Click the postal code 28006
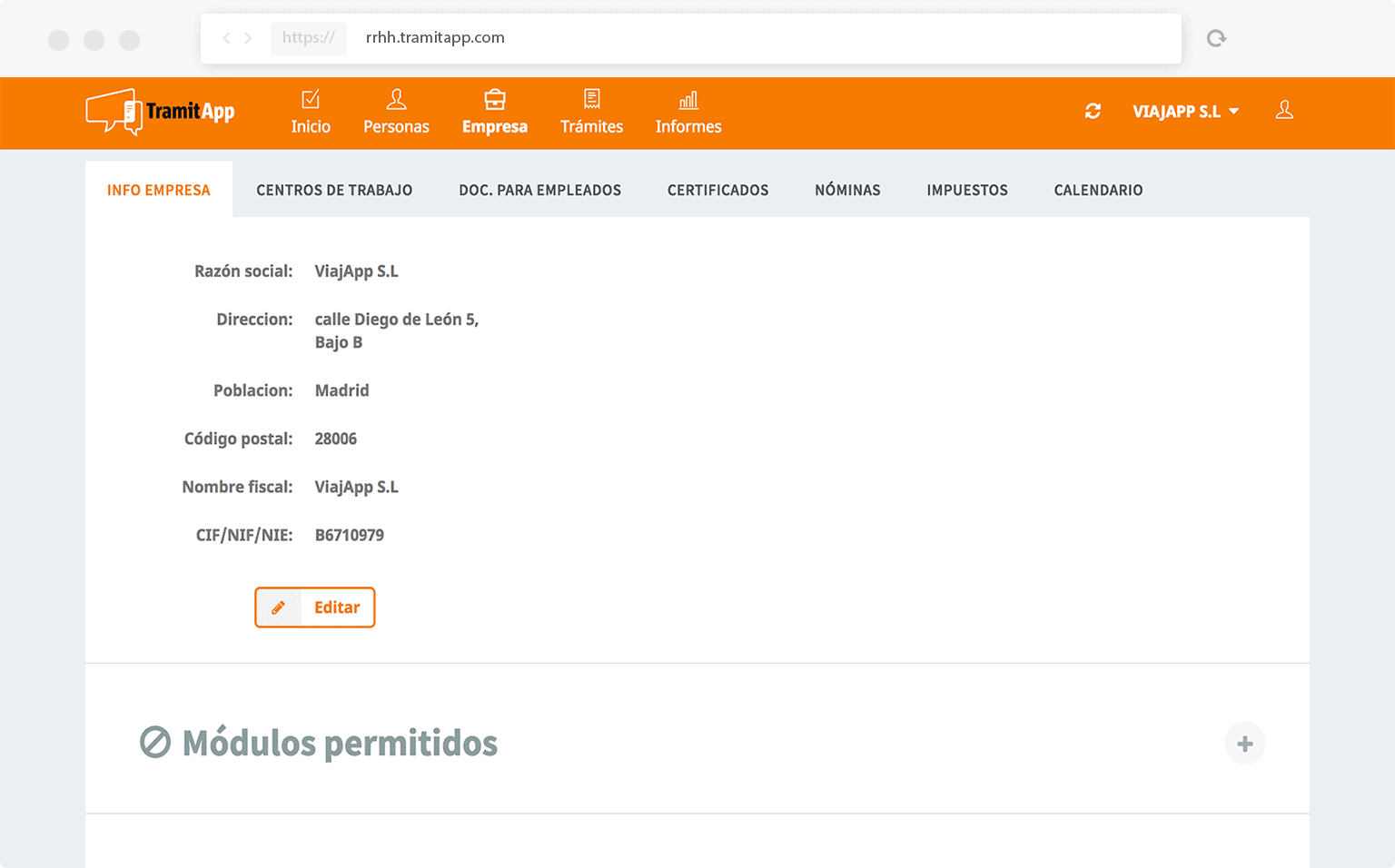 pyautogui.click(x=335, y=439)
